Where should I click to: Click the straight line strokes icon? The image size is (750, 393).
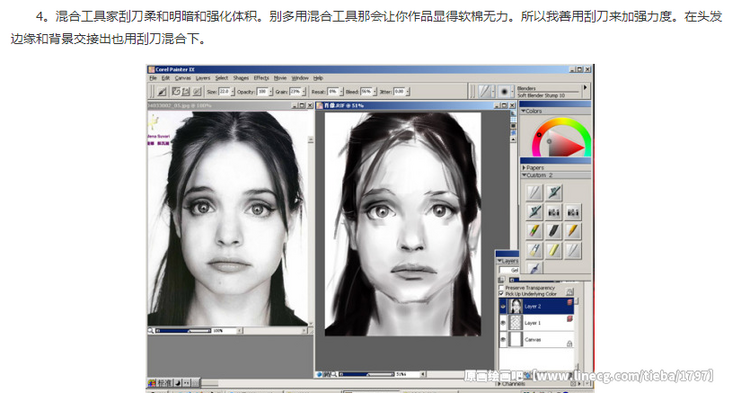186,91
